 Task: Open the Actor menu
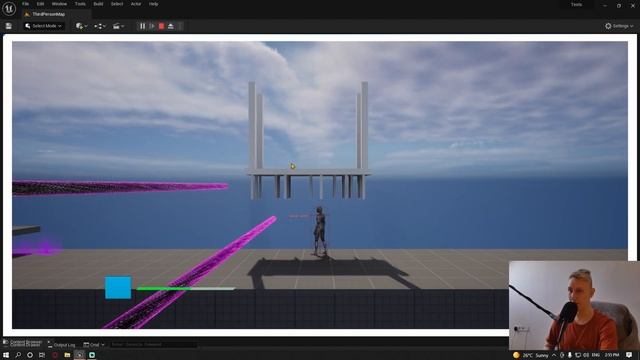coord(136,4)
